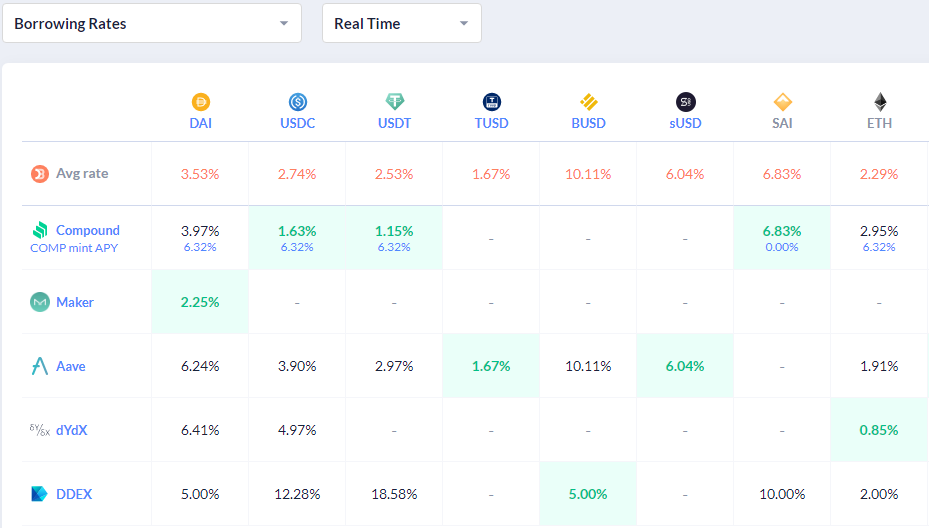Select Aave's 10.11% BUSD rate
Screen dimensions: 929x528
pyautogui.click(x=588, y=366)
